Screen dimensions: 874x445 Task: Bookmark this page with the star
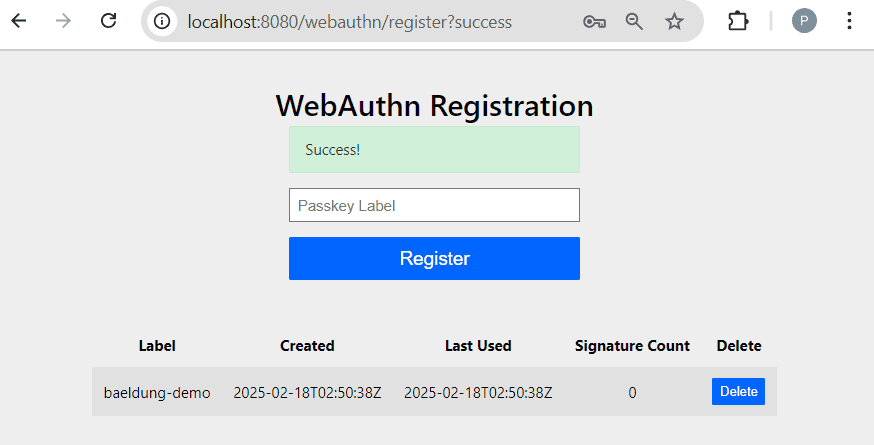pos(675,21)
